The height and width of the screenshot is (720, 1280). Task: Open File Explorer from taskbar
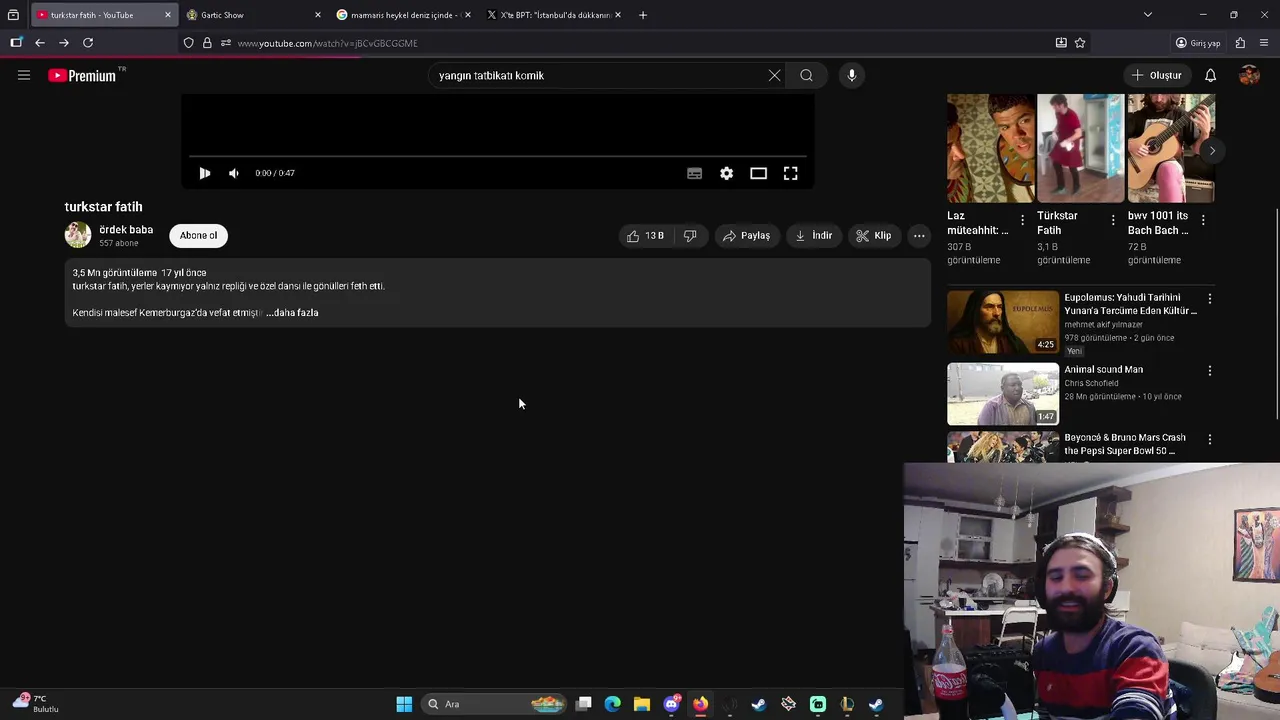tap(642, 704)
